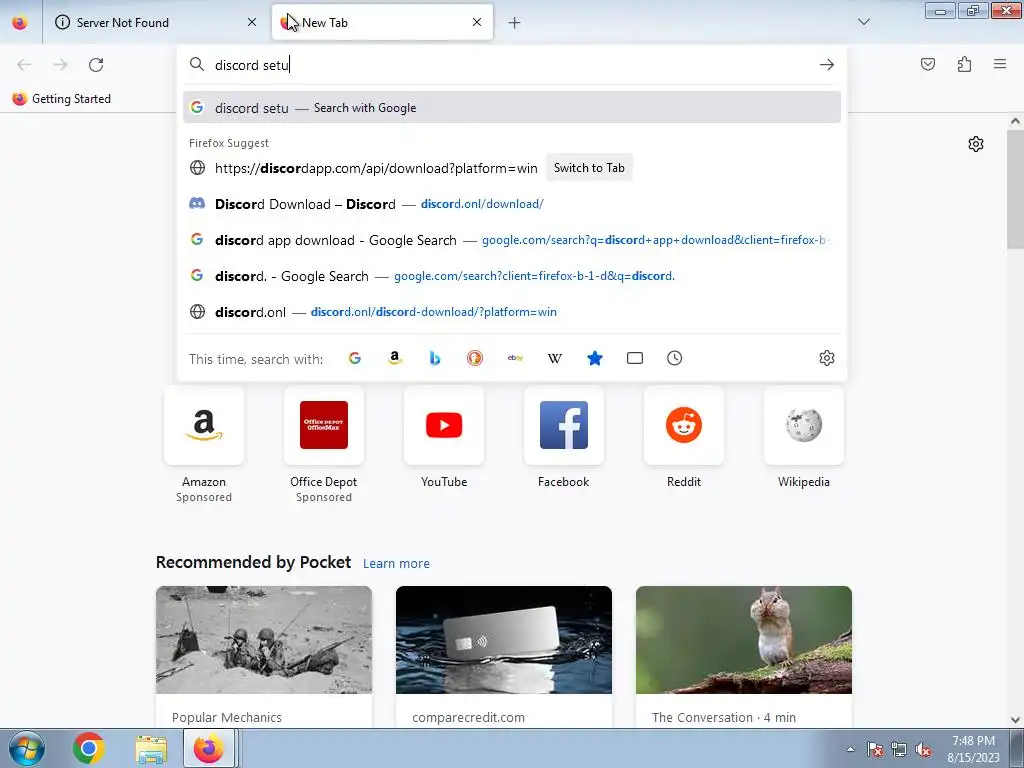
Task: Search this time with Amazon icon
Action: (394, 358)
